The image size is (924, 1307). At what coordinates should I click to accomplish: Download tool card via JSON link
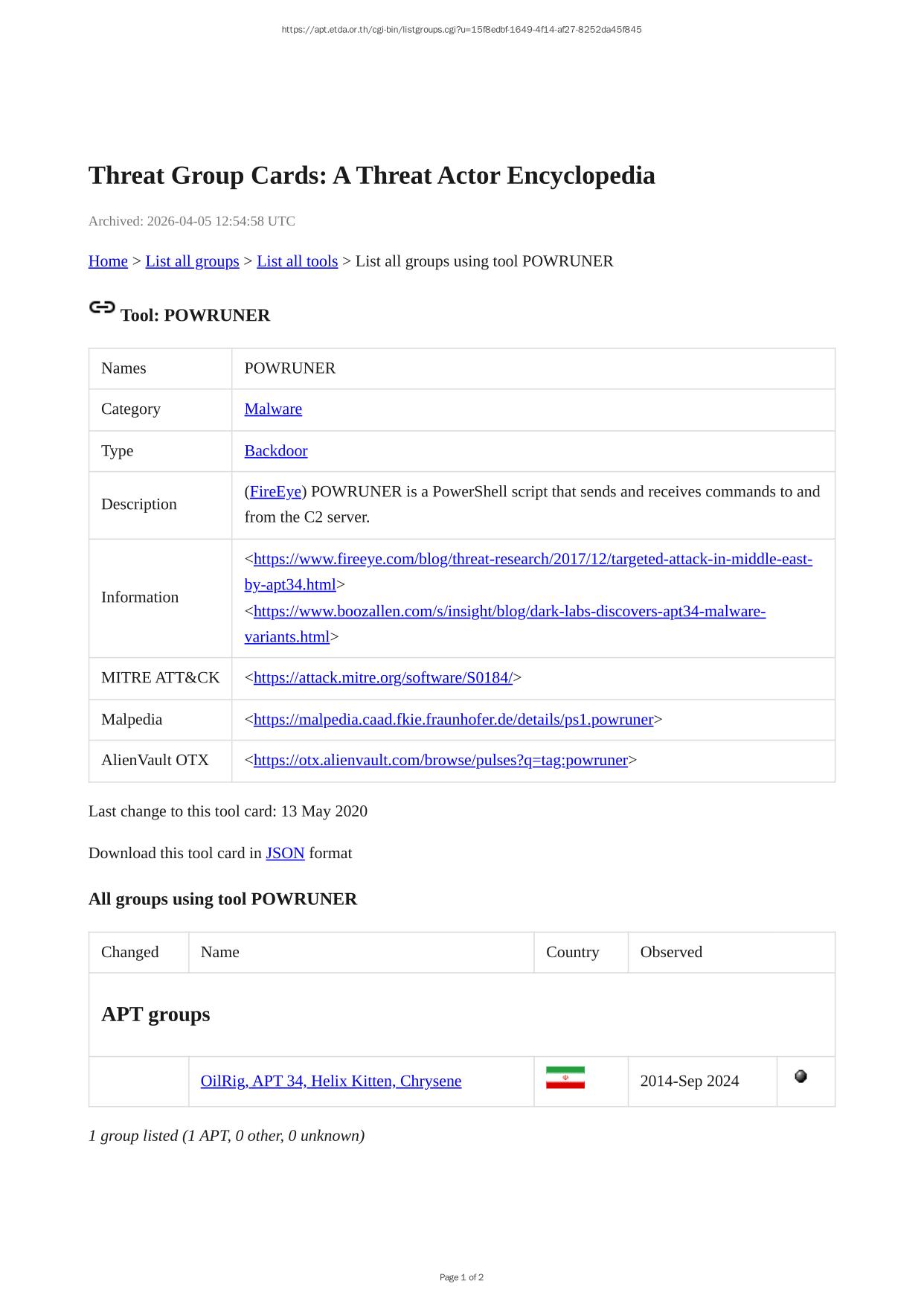click(x=285, y=854)
